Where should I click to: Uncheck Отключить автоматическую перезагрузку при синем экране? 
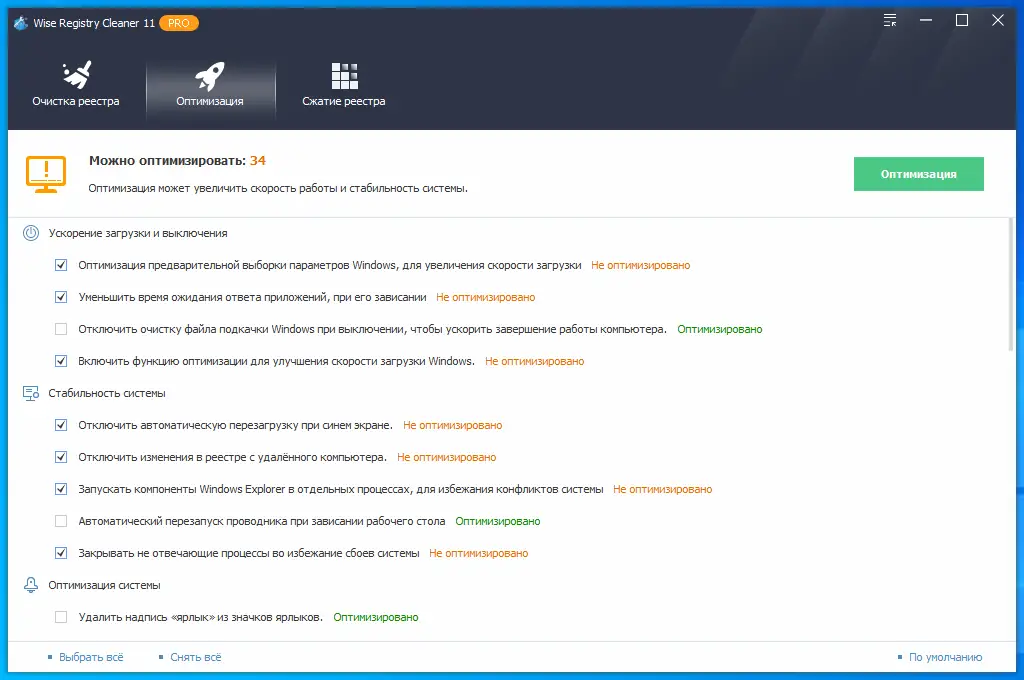click(x=61, y=425)
